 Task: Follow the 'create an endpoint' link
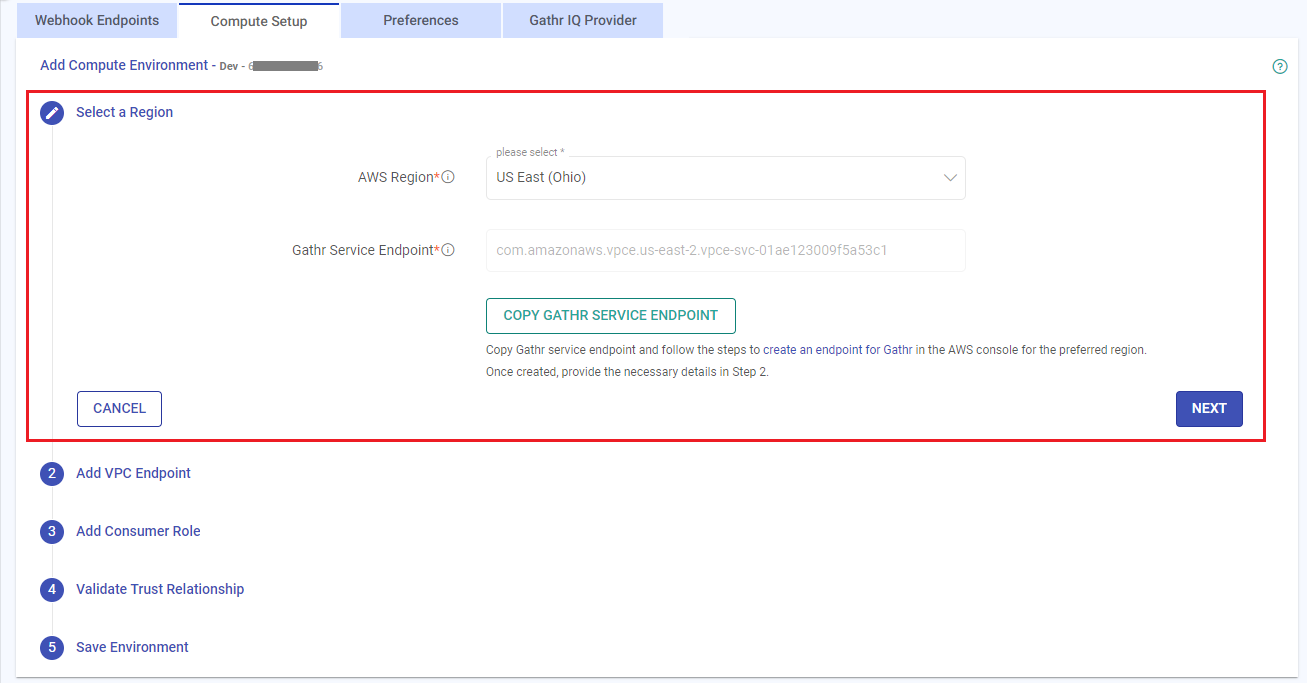812,350
